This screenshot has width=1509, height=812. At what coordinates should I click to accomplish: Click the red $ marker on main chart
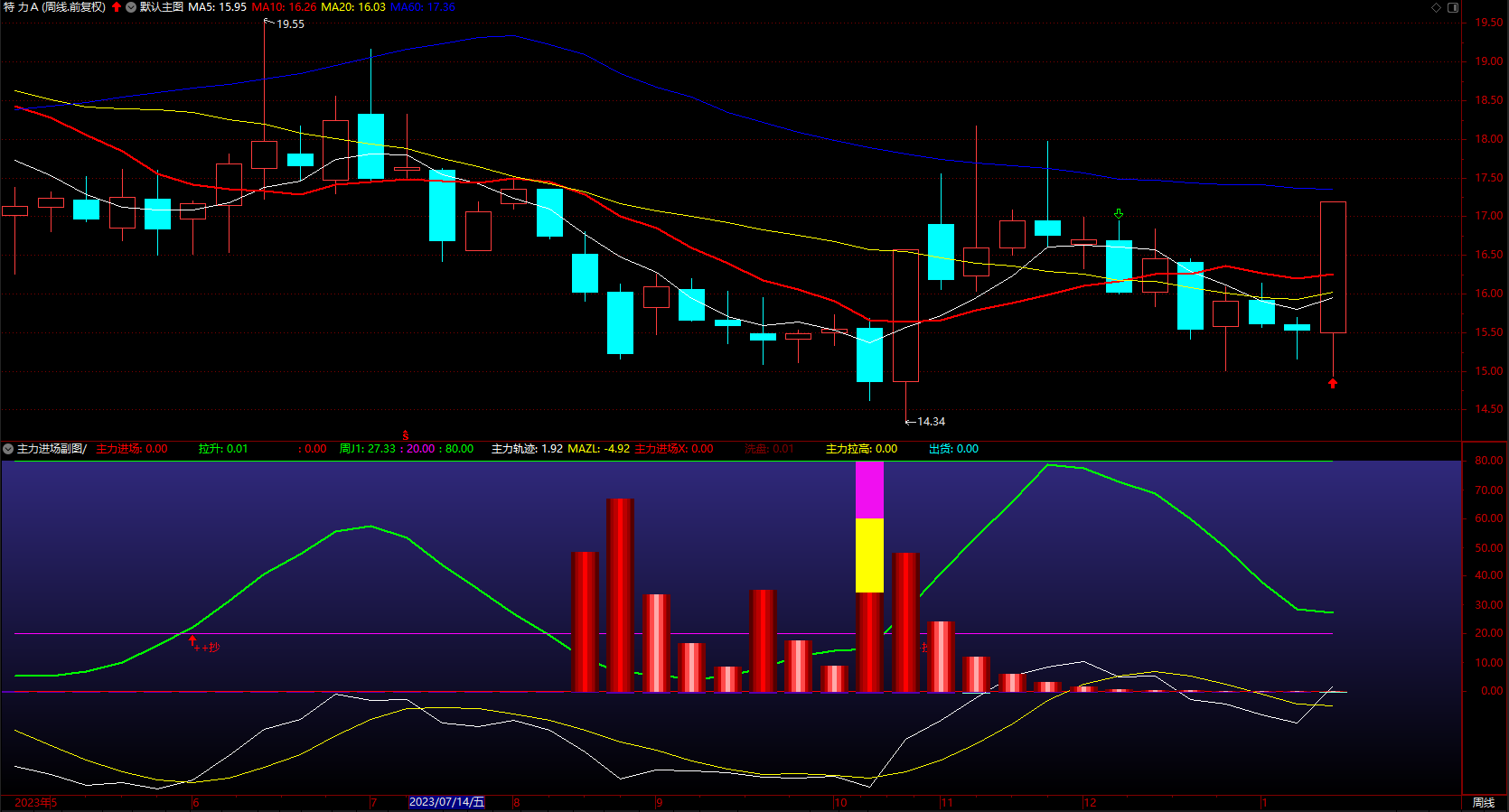(406, 435)
